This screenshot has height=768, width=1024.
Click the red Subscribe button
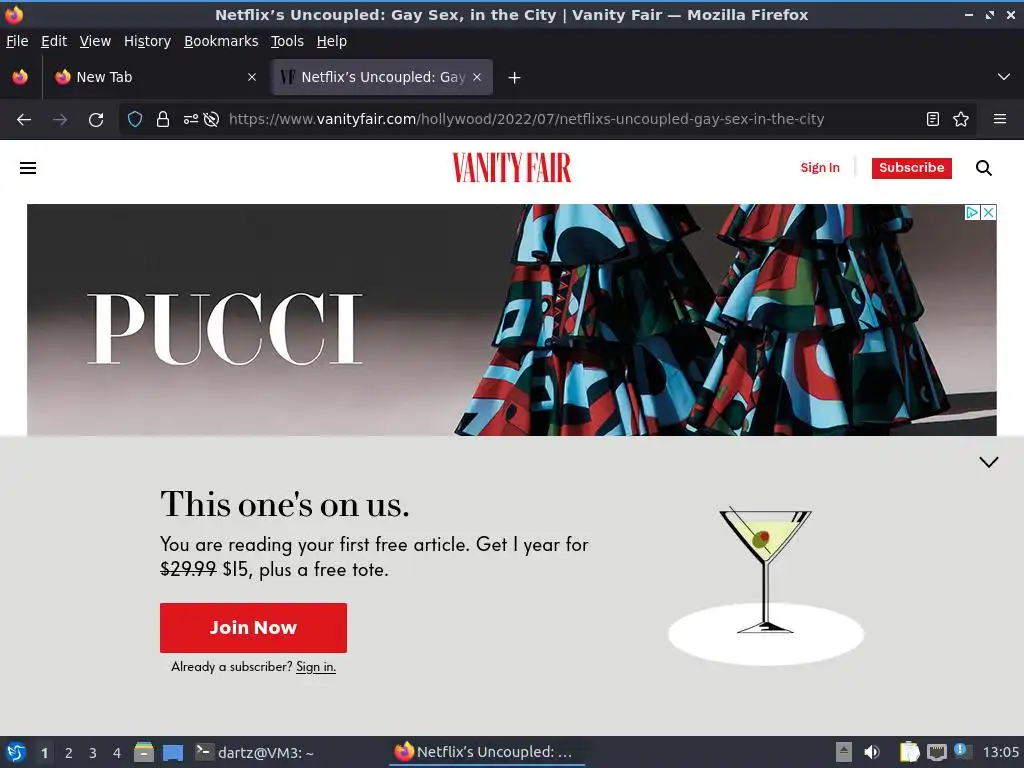click(x=912, y=168)
